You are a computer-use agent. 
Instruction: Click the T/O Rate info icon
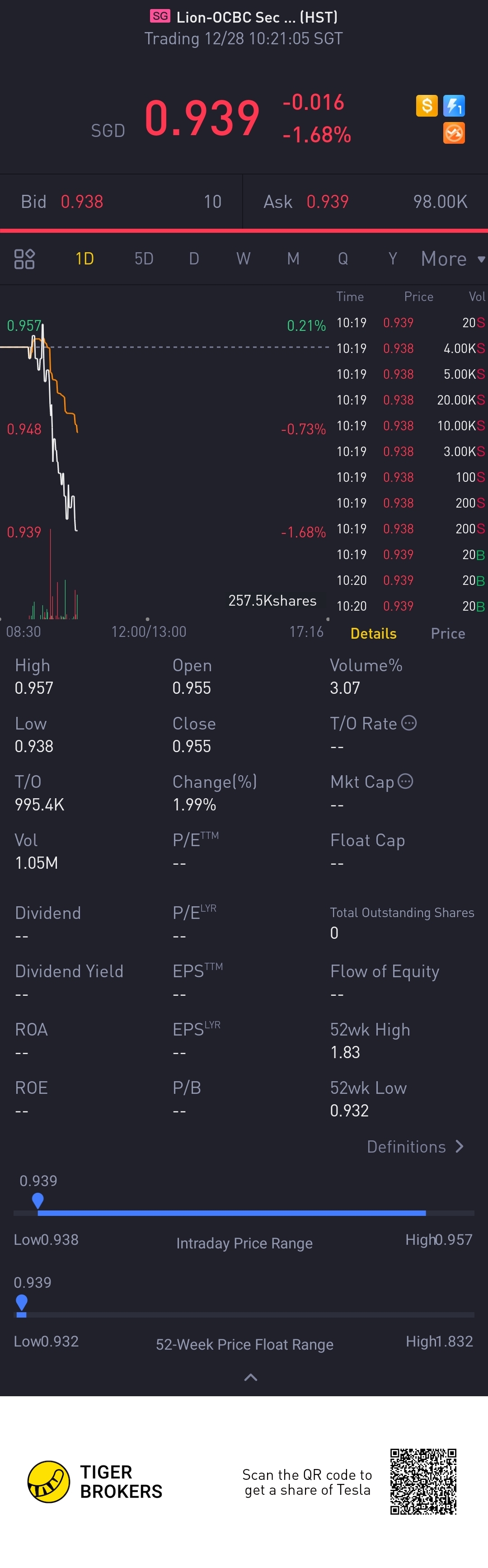[409, 723]
